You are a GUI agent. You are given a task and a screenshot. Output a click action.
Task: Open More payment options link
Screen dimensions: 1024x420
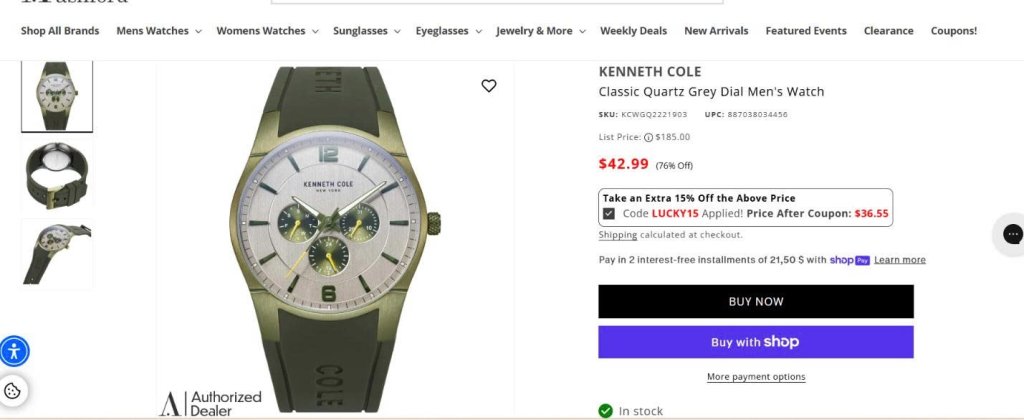coord(756,377)
